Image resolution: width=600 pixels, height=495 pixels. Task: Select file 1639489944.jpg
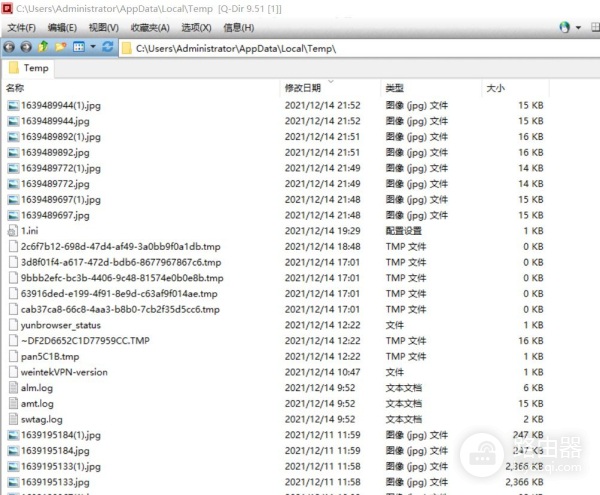pyautogui.click(x=55, y=121)
